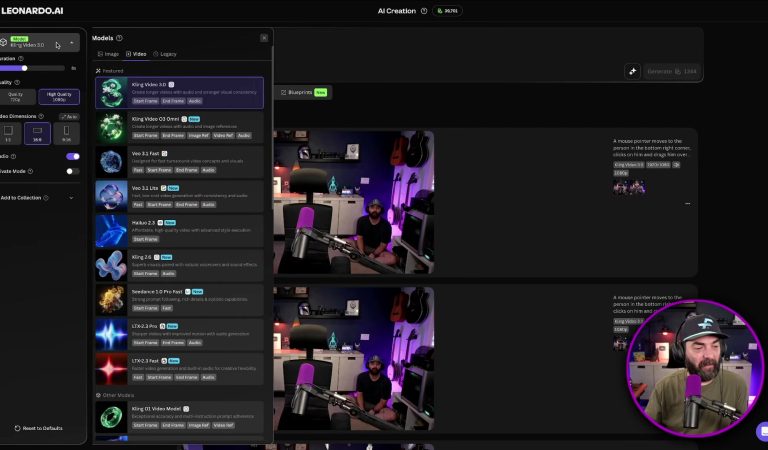768x450 pixels.
Task: Open the Audio help icon
Action: click(13, 157)
